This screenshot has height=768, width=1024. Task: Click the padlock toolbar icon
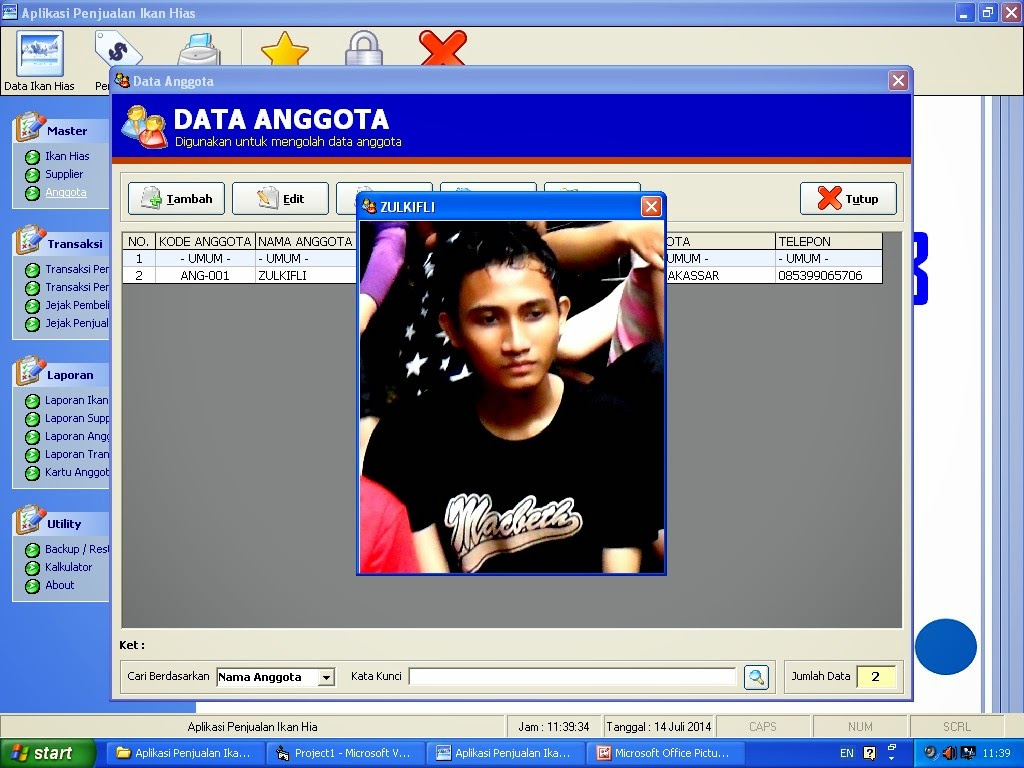364,49
